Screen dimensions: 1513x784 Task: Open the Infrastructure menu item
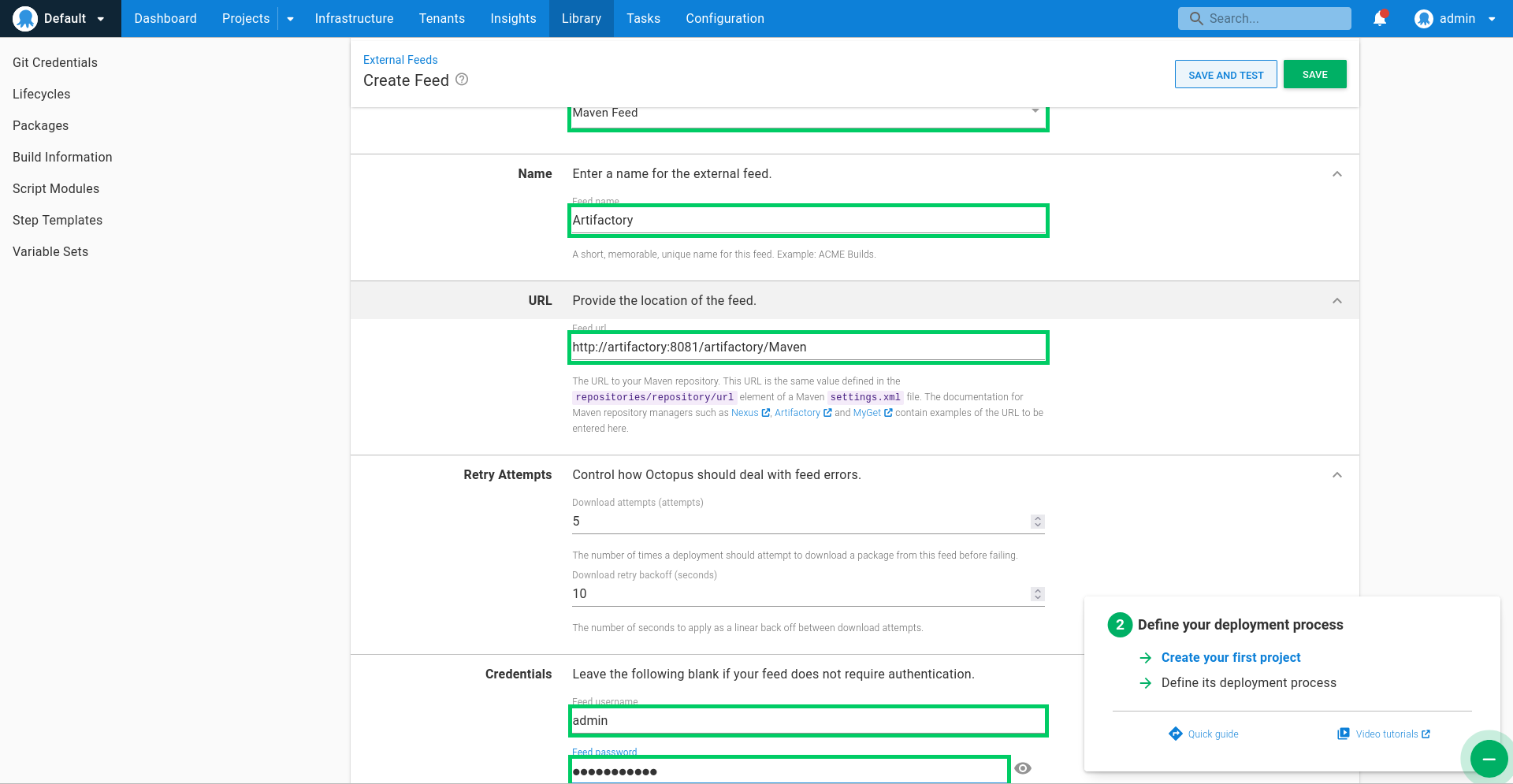click(x=354, y=18)
